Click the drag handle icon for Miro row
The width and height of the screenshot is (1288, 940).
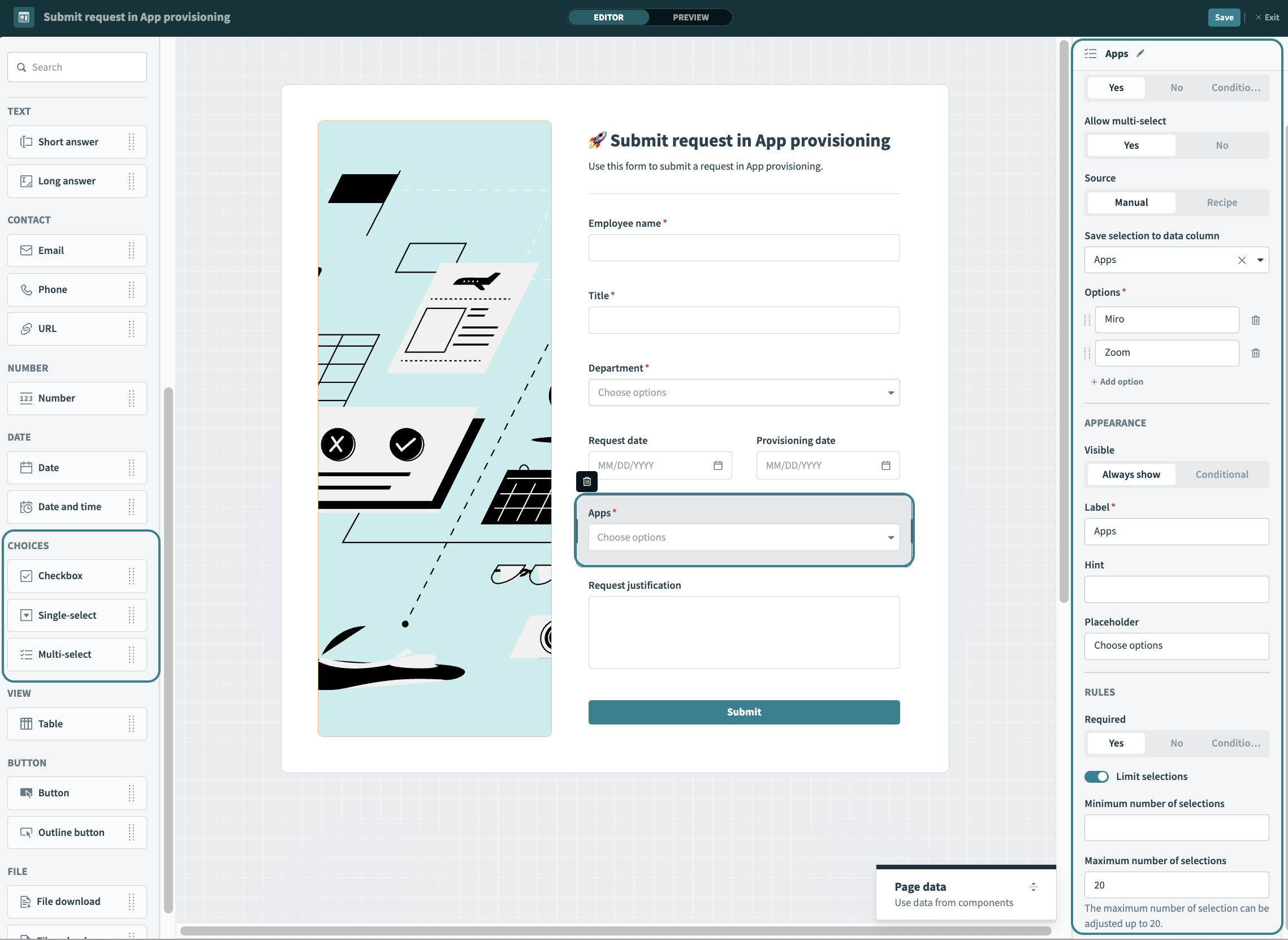point(1088,318)
